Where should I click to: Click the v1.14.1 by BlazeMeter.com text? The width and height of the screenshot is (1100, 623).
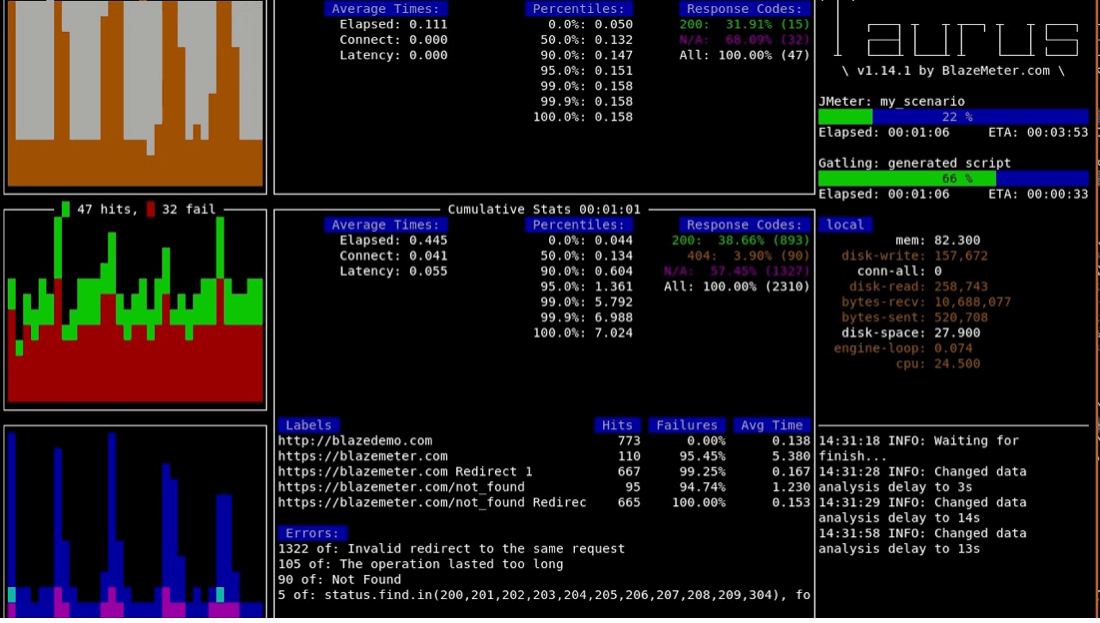[953, 70]
